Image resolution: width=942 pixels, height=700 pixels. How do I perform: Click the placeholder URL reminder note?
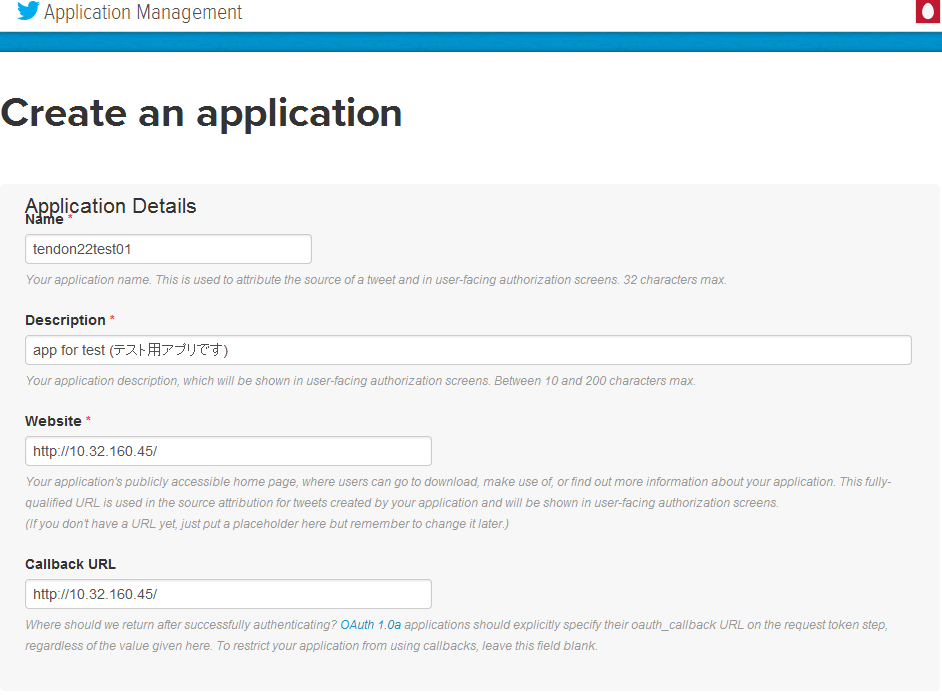tap(267, 524)
